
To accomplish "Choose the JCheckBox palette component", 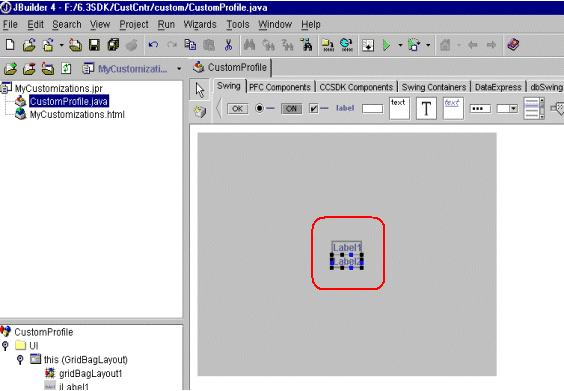I will pos(318,108).
